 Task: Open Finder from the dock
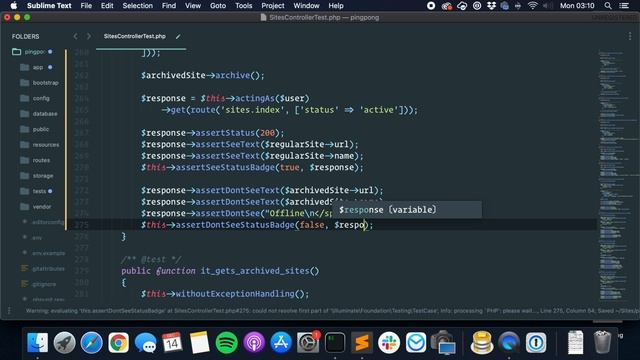tap(38, 342)
